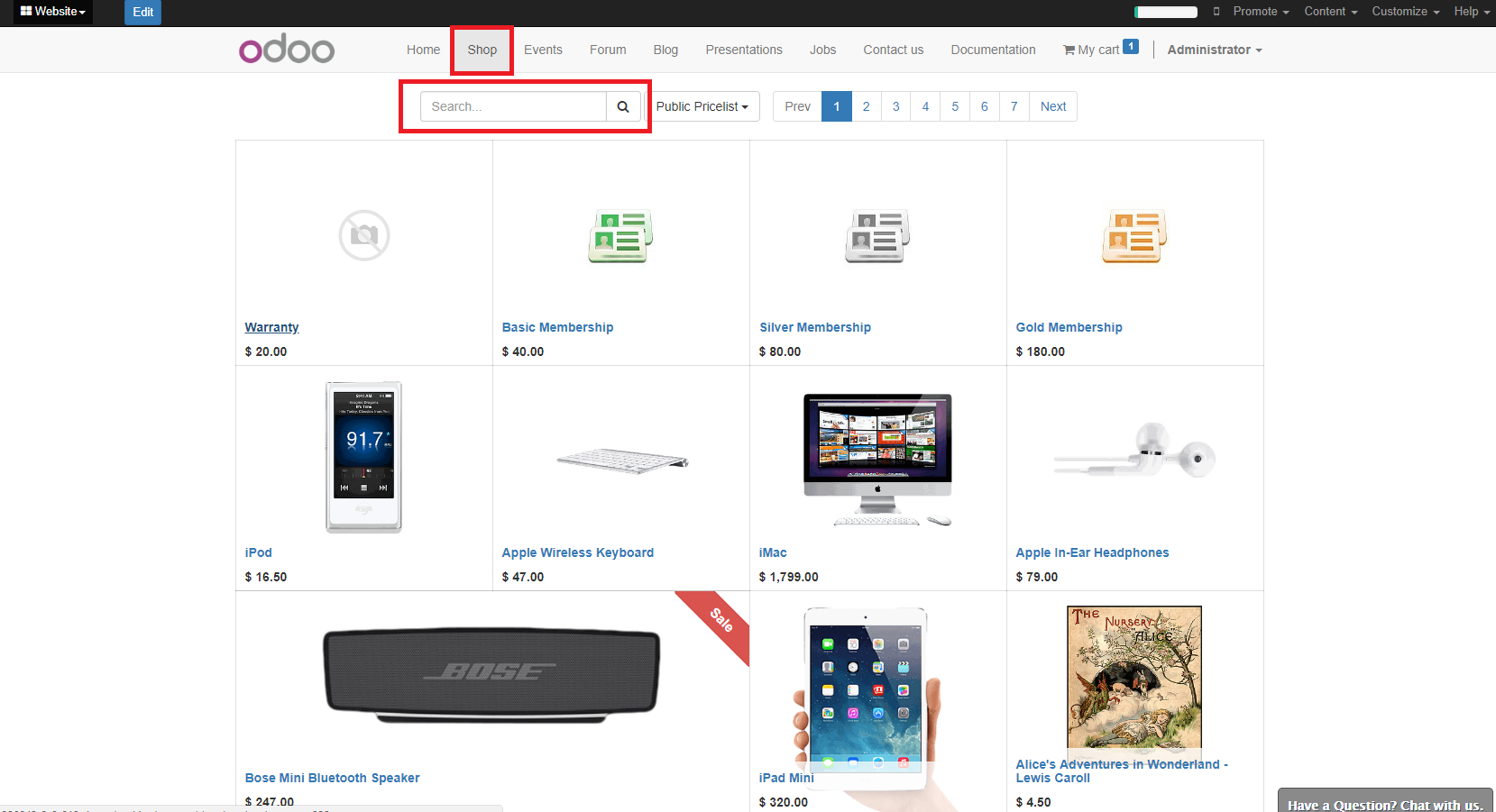Image resolution: width=1496 pixels, height=812 pixels.
Task: Go to the Forum page
Action: pyautogui.click(x=608, y=50)
